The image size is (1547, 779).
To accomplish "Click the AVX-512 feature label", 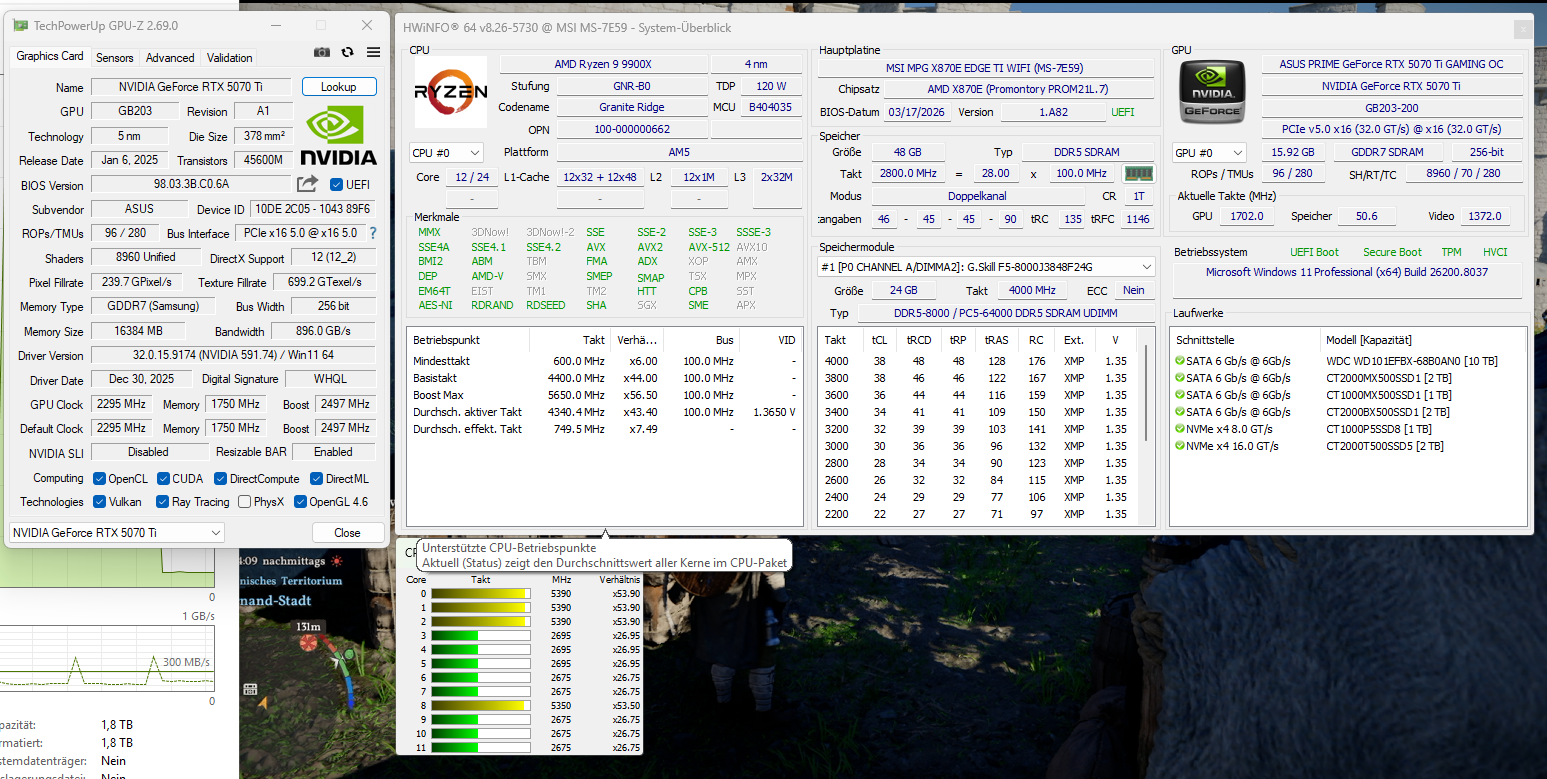I will pos(709,247).
